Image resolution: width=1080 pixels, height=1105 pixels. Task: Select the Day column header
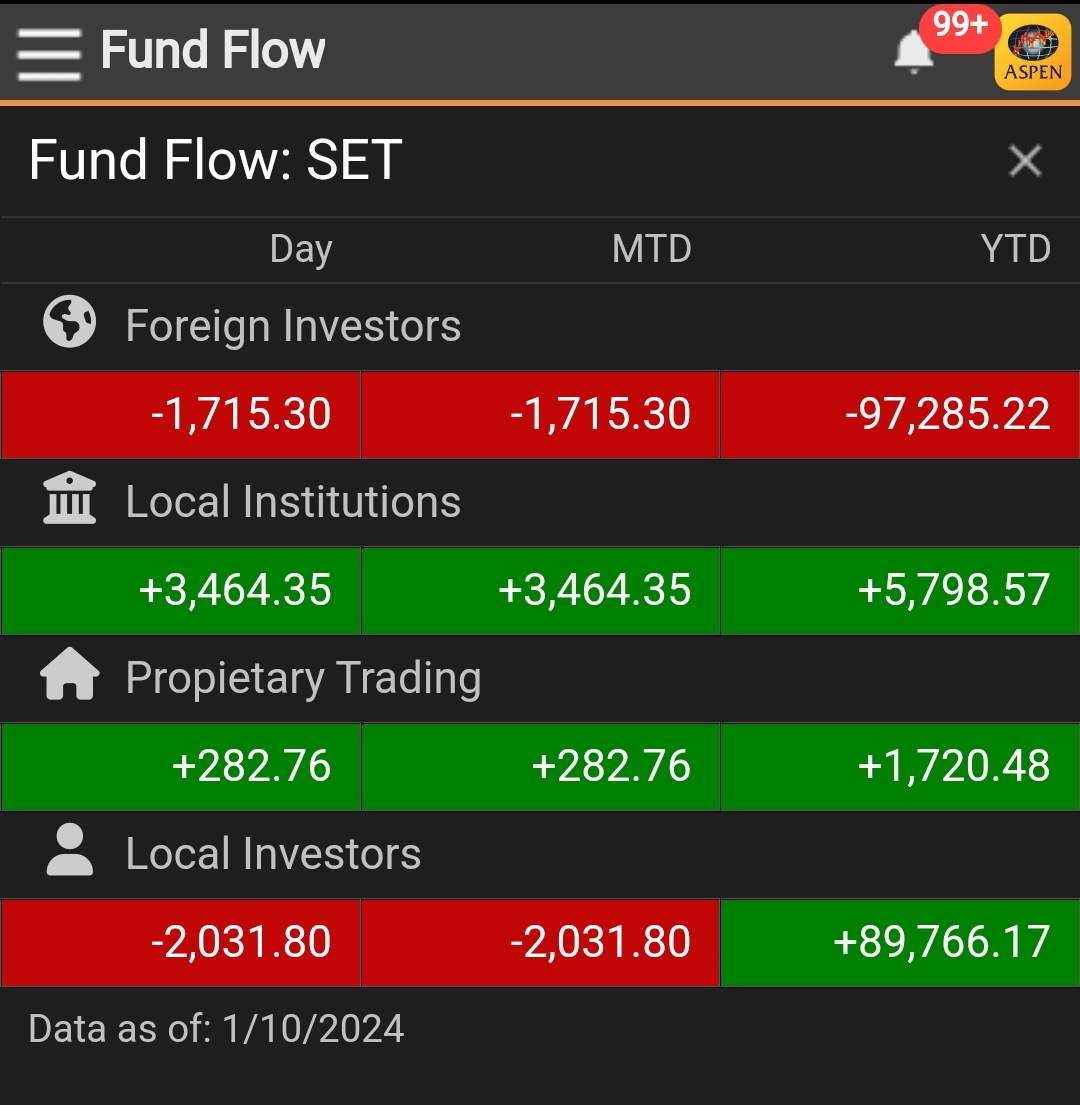tap(301, 249)
